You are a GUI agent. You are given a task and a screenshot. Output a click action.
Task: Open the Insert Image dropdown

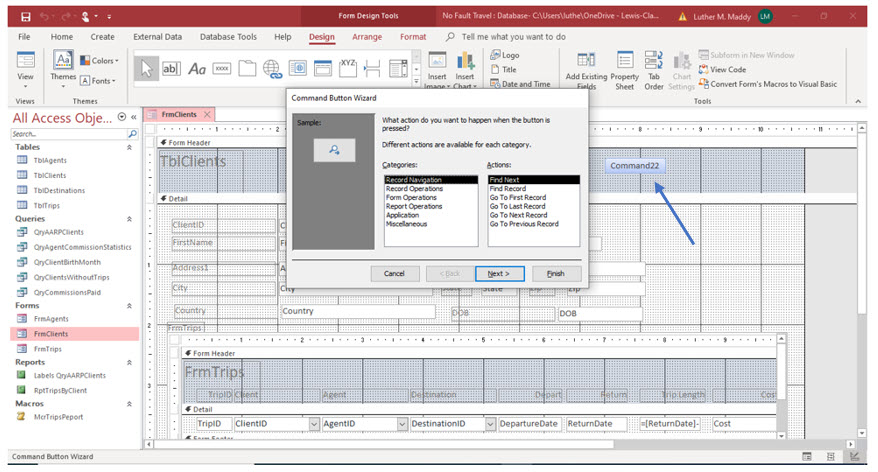437,81
